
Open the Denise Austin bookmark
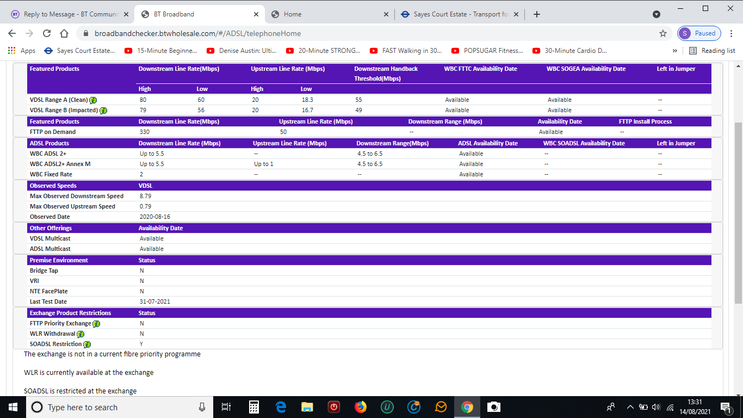coord(242,50)
